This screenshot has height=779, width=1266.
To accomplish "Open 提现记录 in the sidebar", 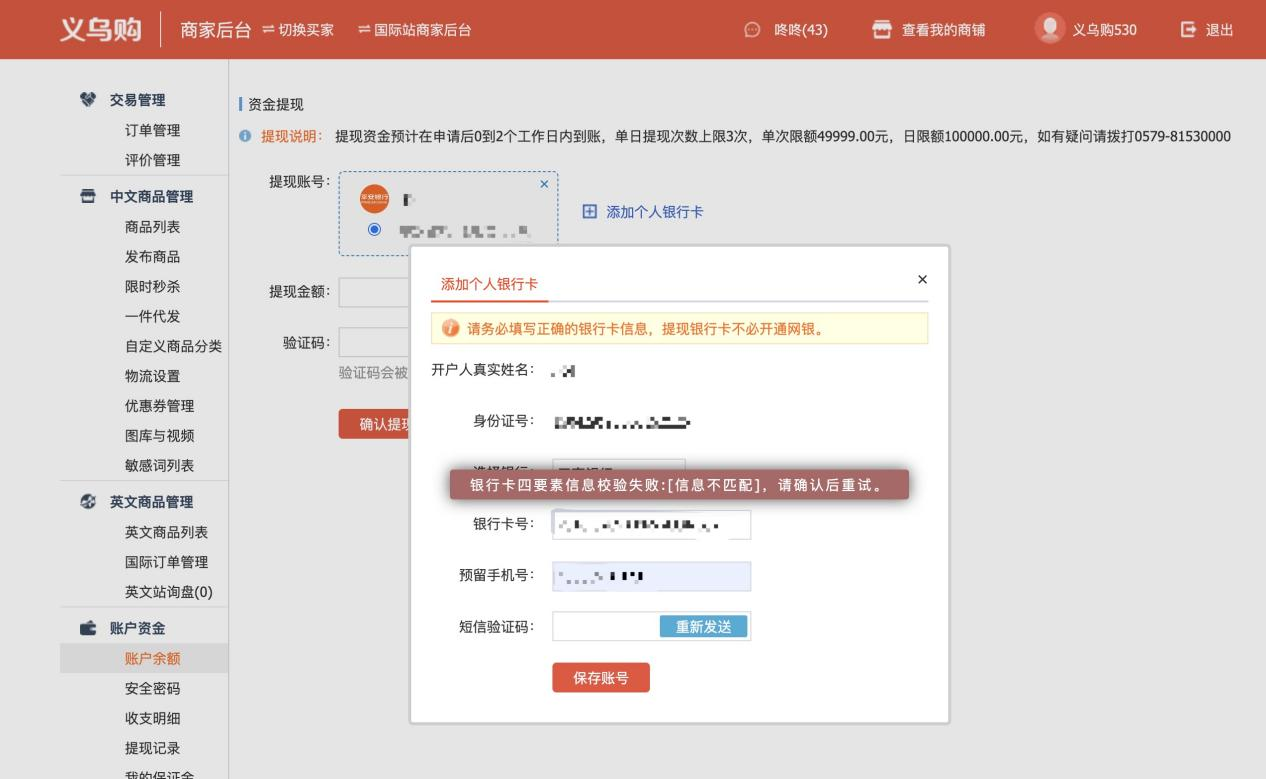I will point(152,748).
